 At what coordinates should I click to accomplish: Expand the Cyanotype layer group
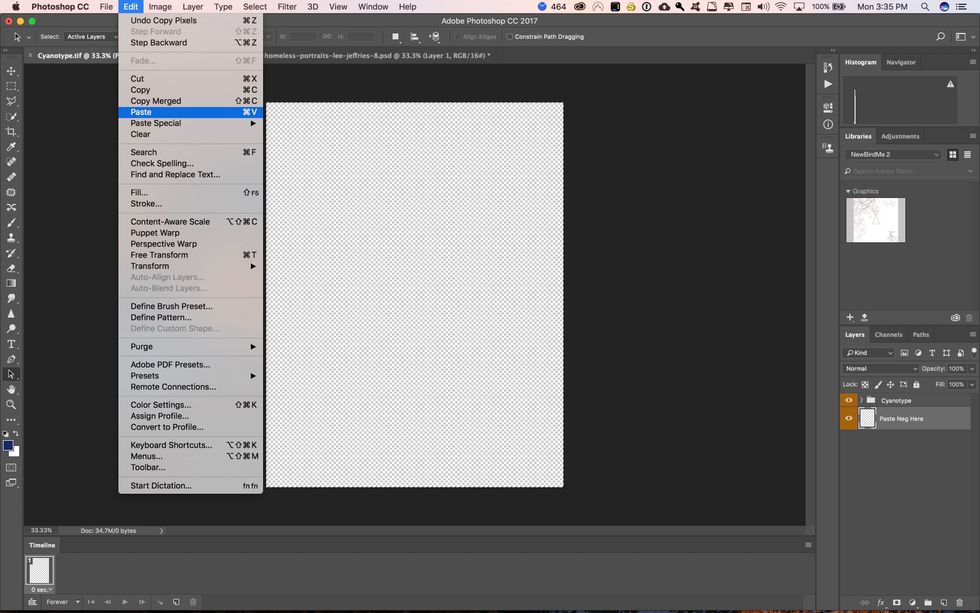861,400
